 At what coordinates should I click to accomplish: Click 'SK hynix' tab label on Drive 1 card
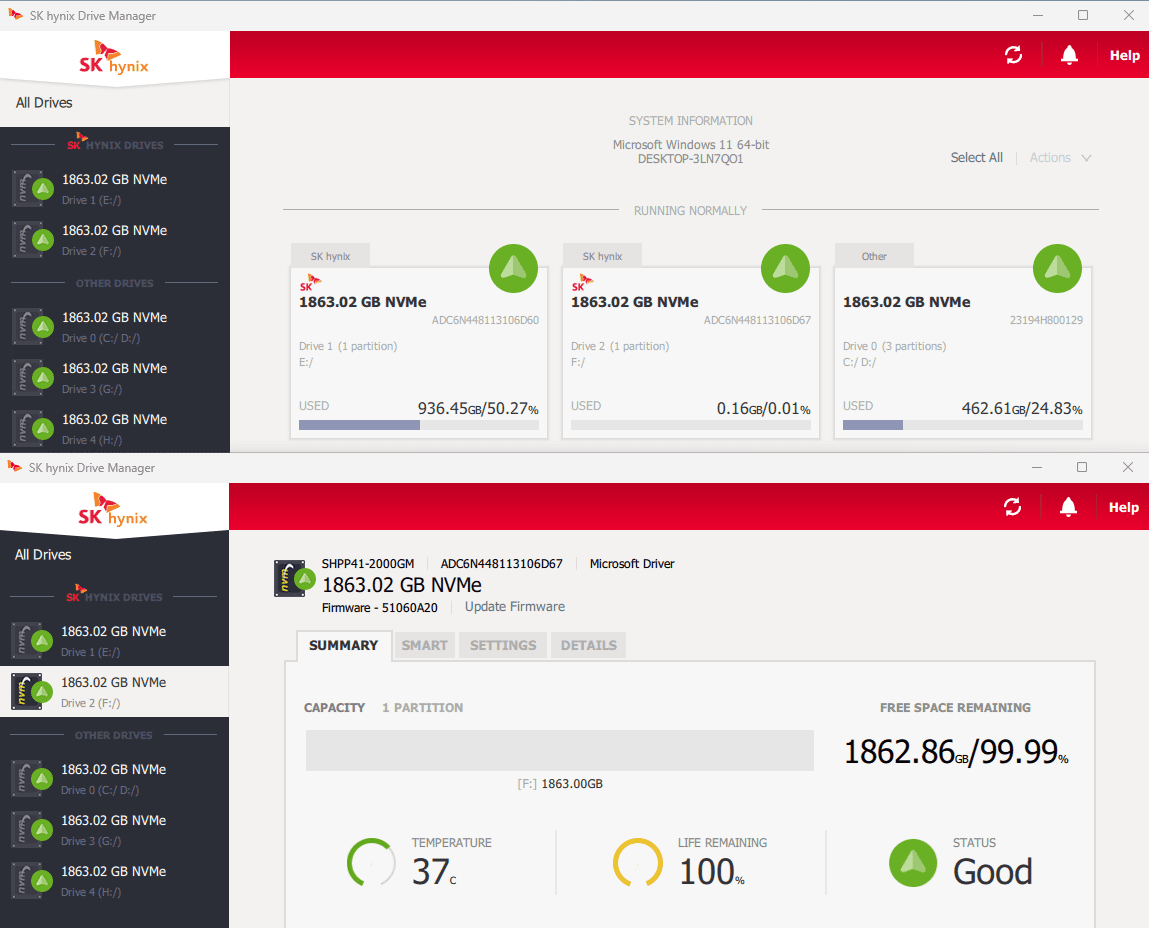click(330, 257)
